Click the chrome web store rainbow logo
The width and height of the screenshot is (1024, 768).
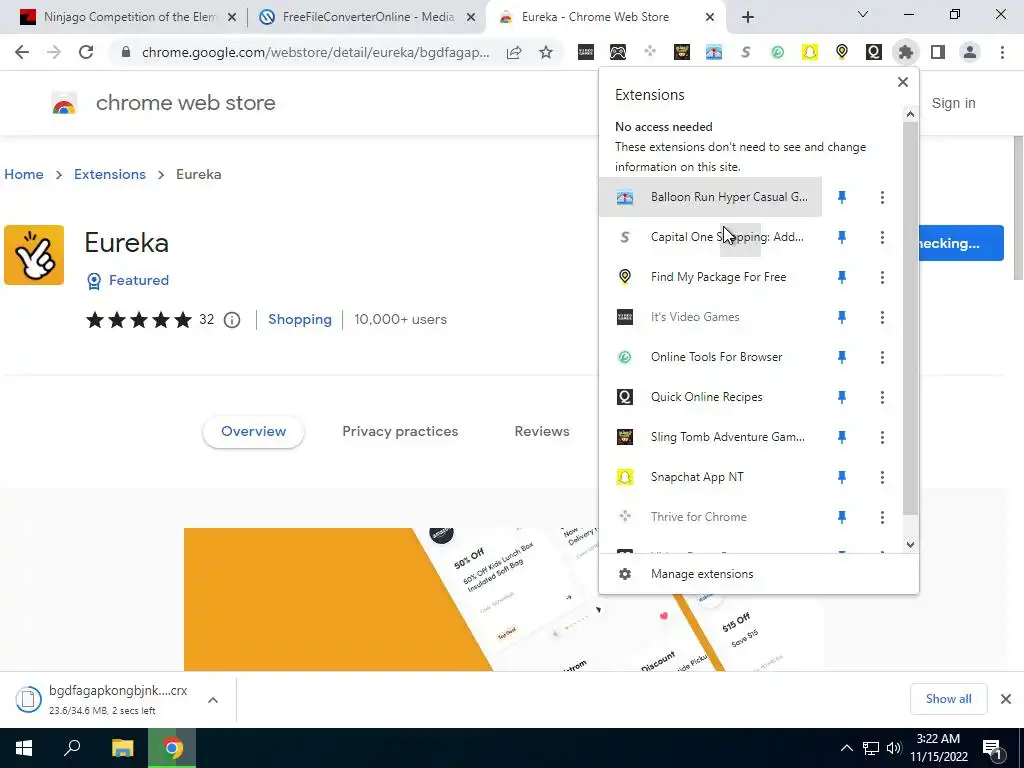pyautogui.click(x=64, y=103)
